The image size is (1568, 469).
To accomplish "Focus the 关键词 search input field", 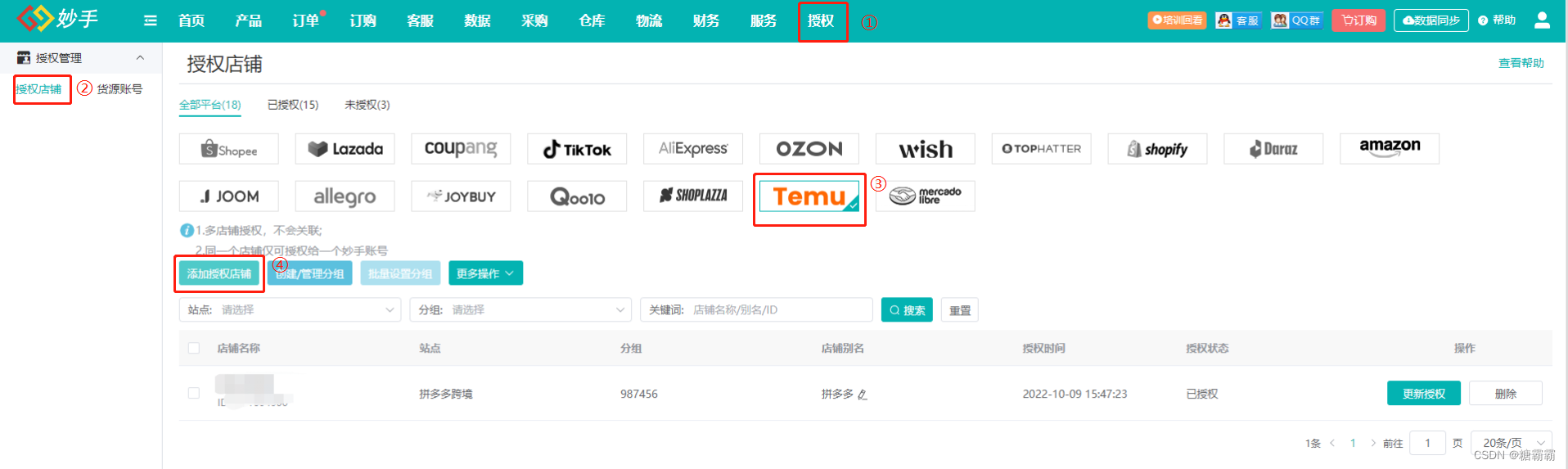I will pyautogui.click(x=756, y=310).
